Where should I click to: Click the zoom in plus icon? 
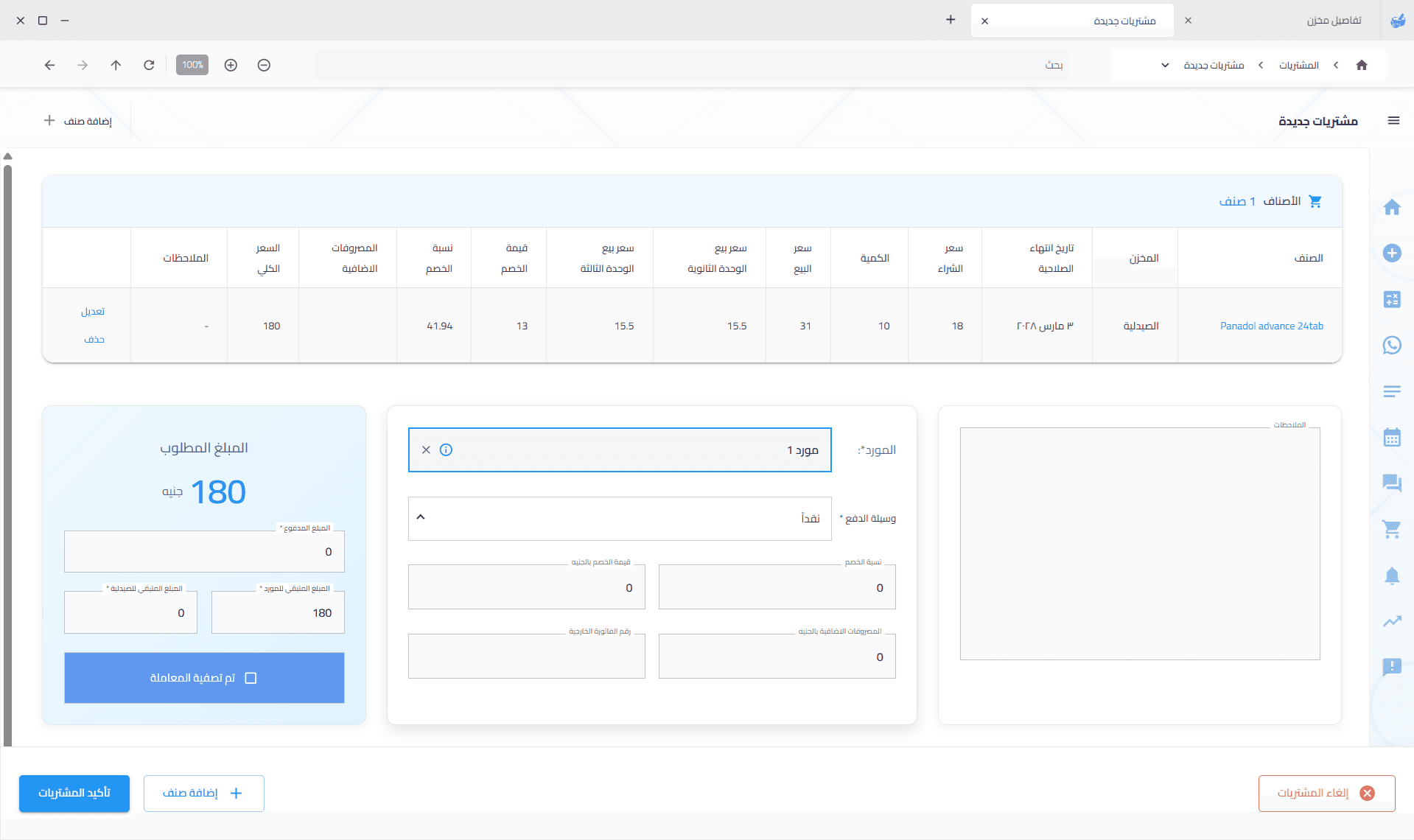click(x=231, y=65)
